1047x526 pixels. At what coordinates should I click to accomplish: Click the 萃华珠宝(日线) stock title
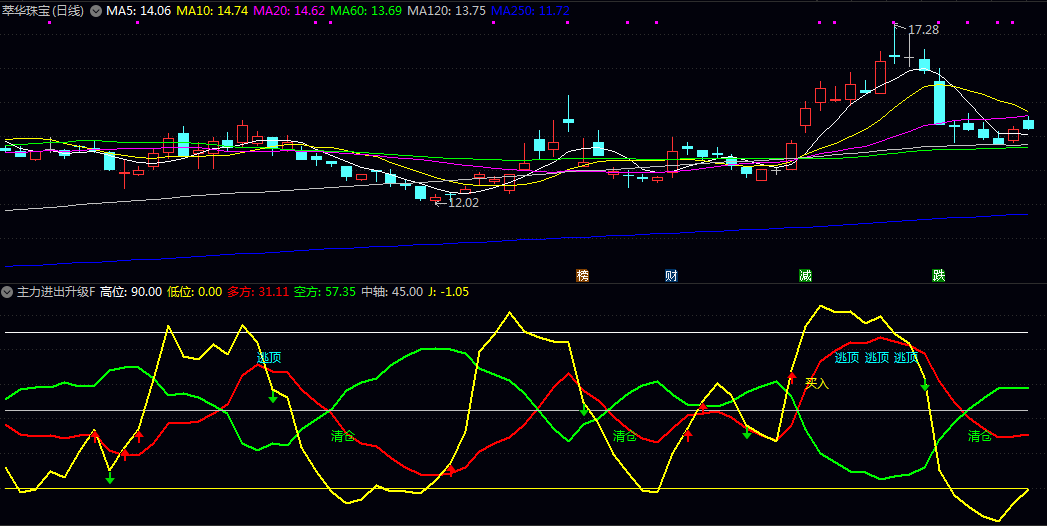(x=44, y=11)
